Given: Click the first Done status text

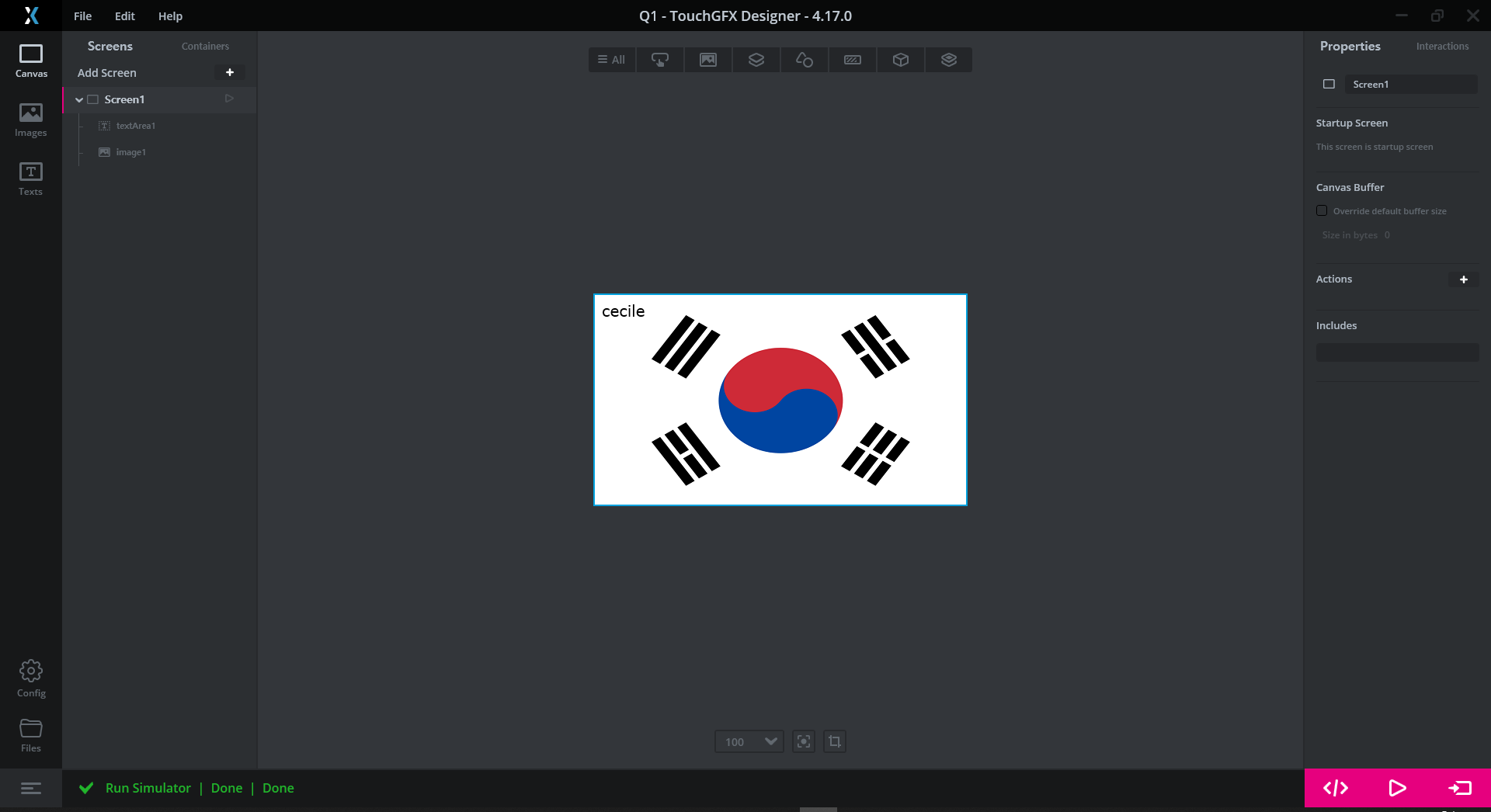Looking at the screenshot, I should point(227,788).
